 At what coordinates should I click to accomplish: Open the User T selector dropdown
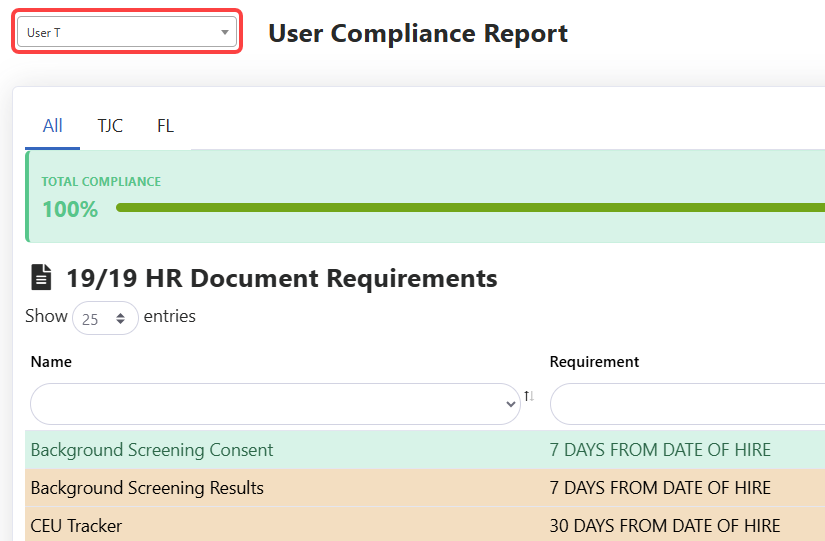point(127,33)
